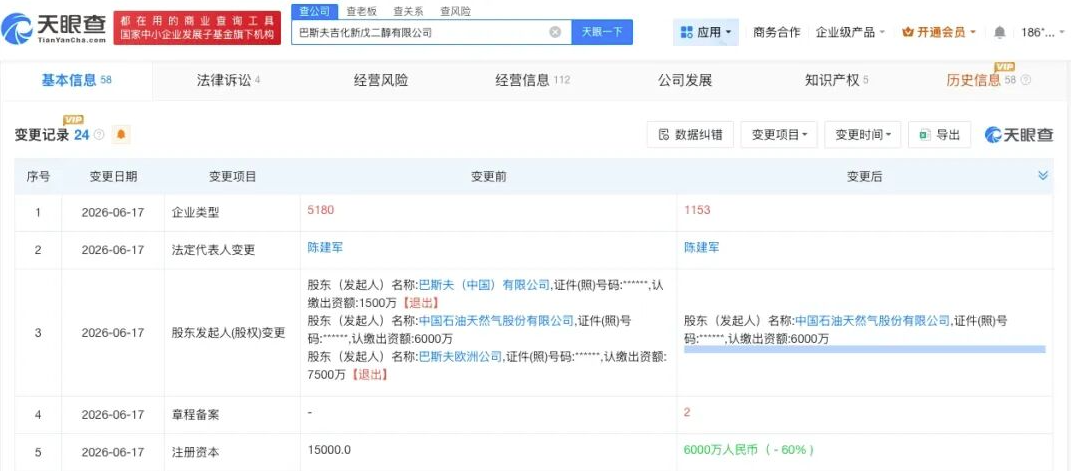Screen dimensions: 1071x471
Task: Click the change-record alert bell icon
Action: click(121, 135)
